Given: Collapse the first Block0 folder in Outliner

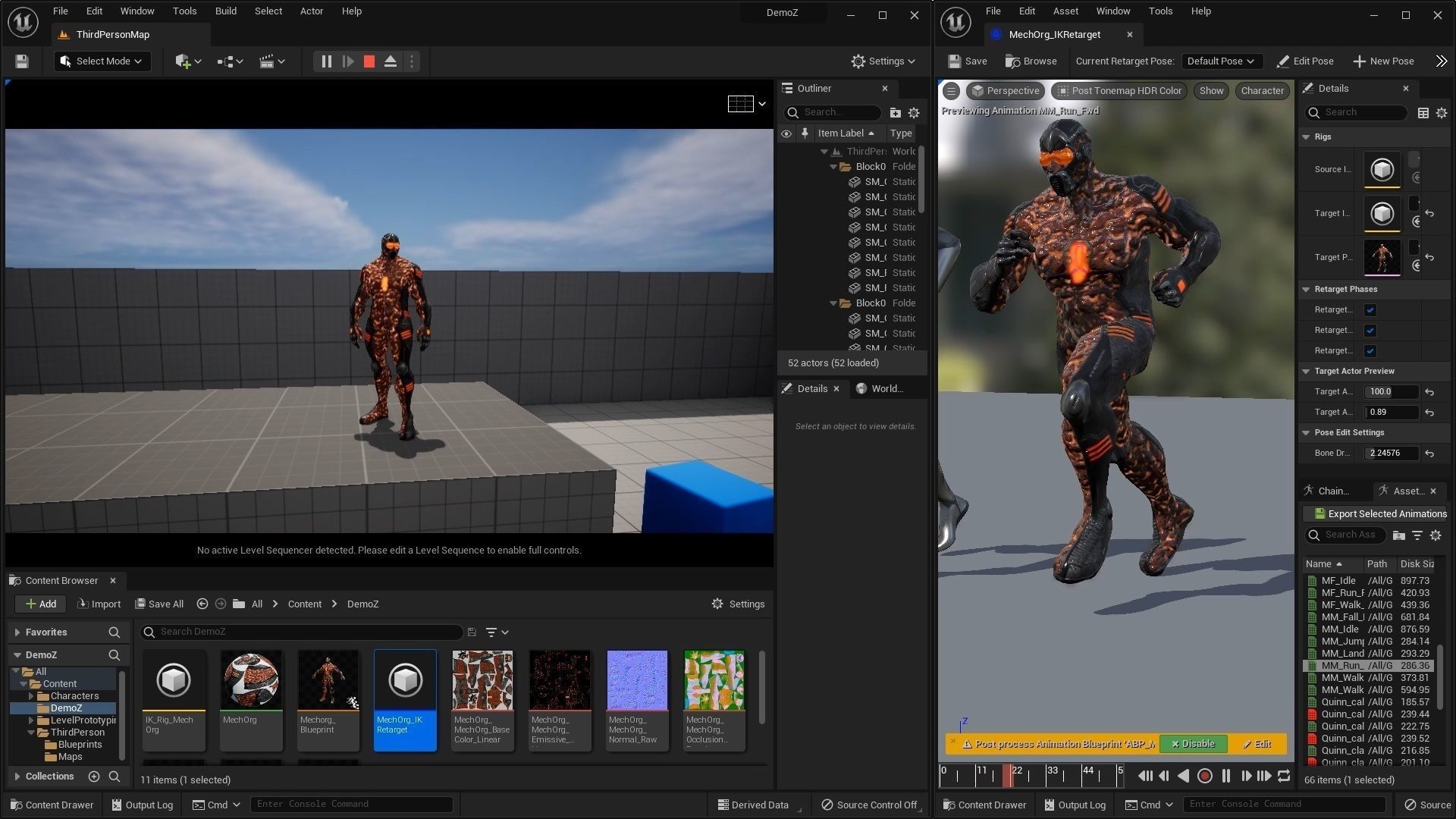Looking at the screenshot, I should (833, 167).
